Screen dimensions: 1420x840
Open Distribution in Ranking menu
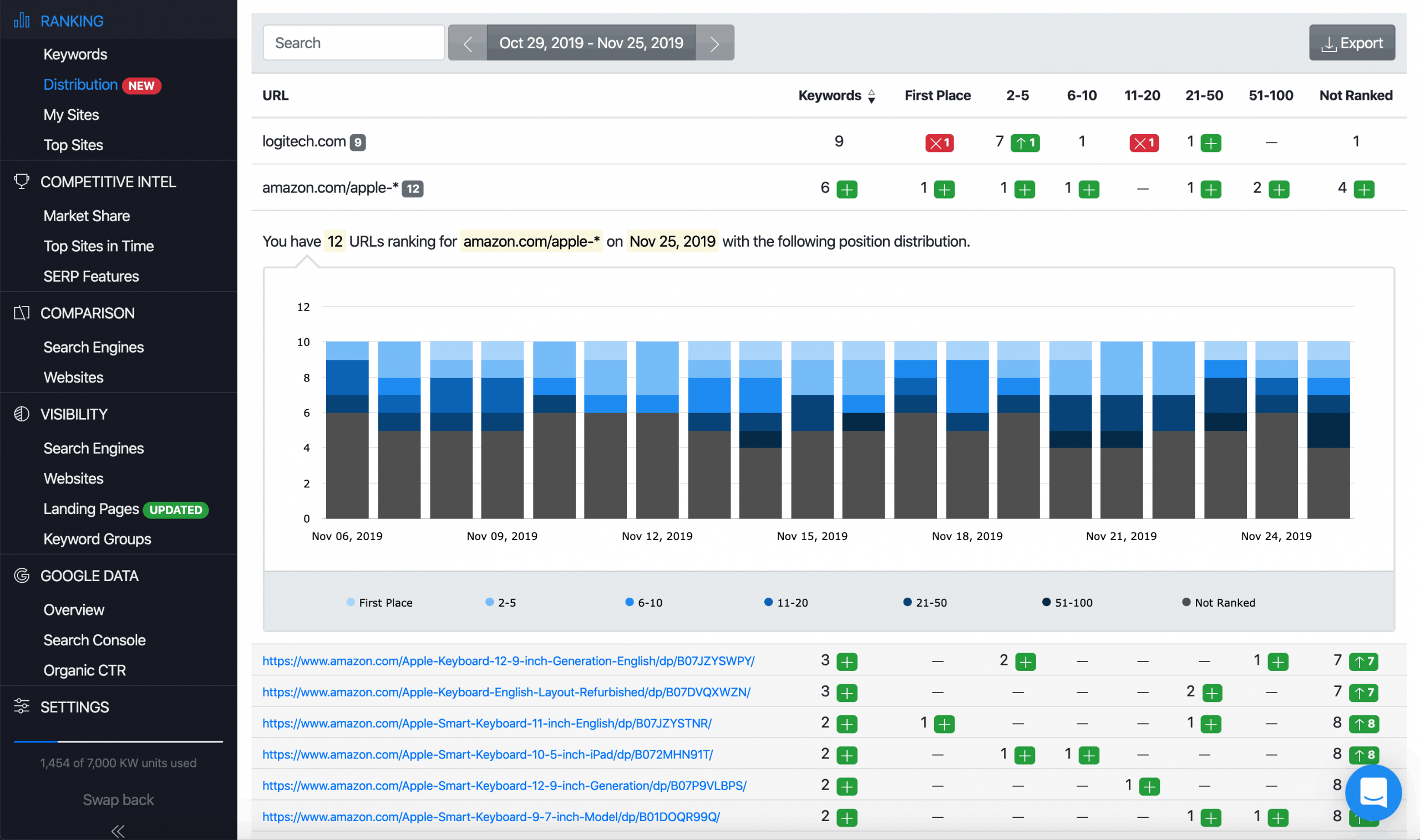click(80, 85)
